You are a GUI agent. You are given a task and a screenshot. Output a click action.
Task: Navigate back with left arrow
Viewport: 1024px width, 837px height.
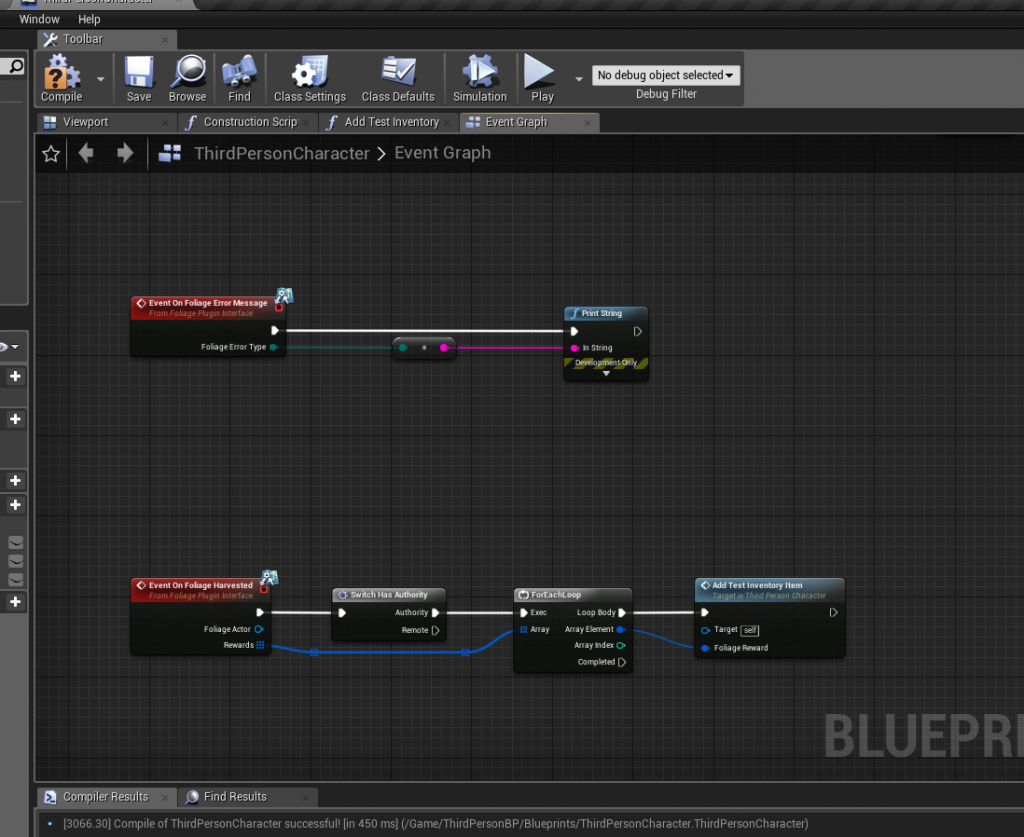(86, 153)
